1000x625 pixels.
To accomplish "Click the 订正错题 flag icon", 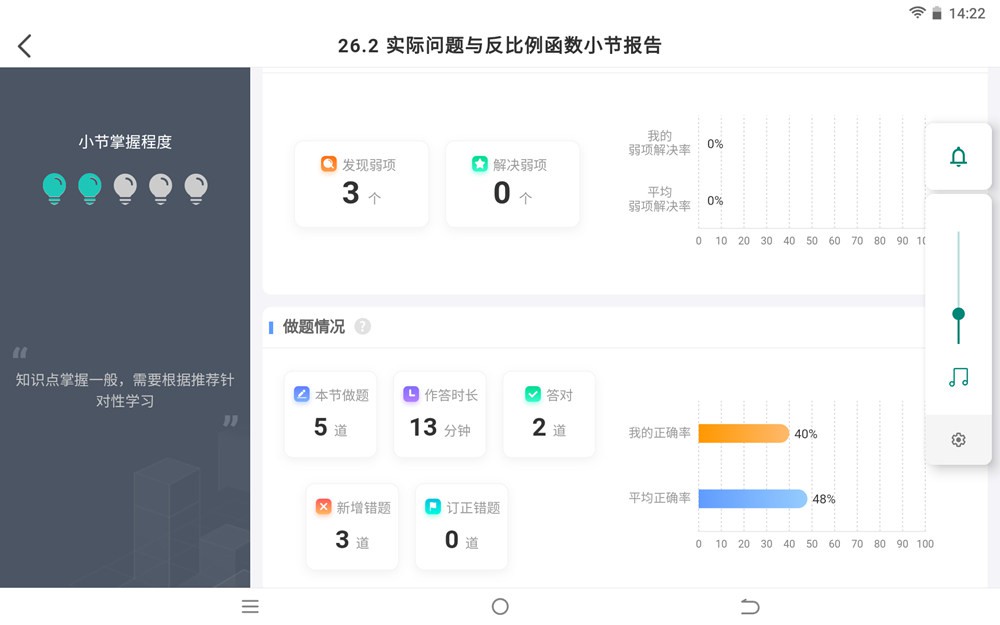I will [x=434, y=507].
